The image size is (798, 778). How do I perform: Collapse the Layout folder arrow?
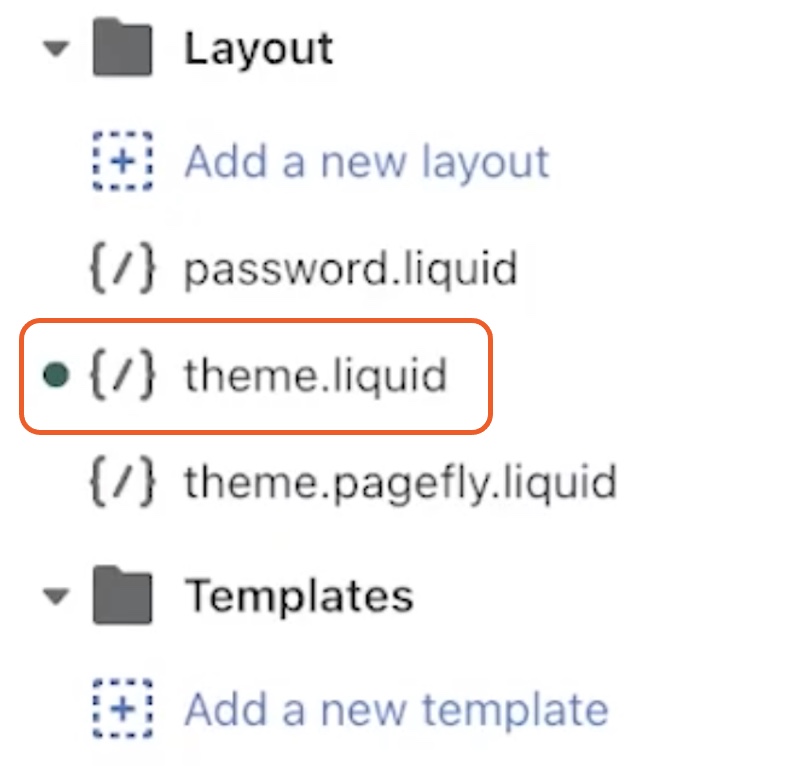[56, 49]
